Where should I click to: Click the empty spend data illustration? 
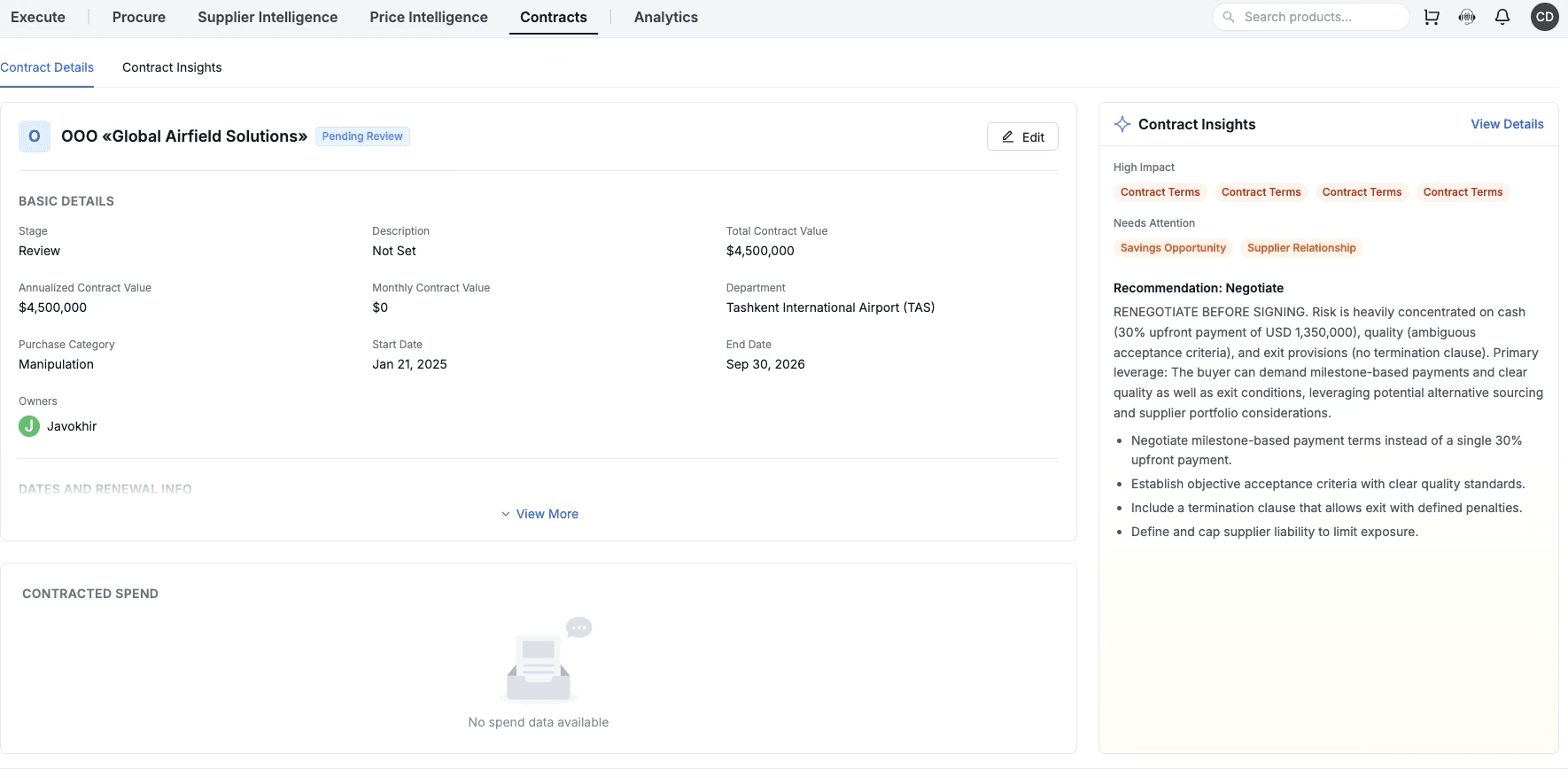(539, 659)
